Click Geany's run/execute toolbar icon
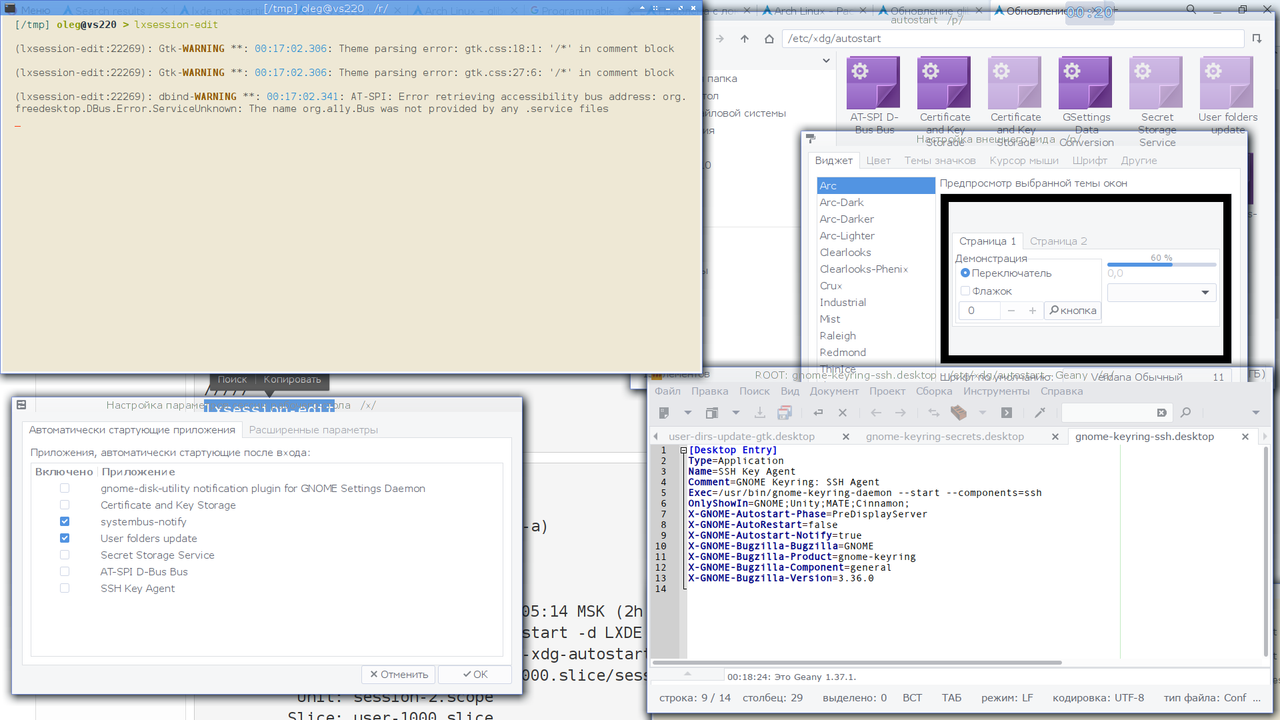1280x720 pixels. point(1006,412)
